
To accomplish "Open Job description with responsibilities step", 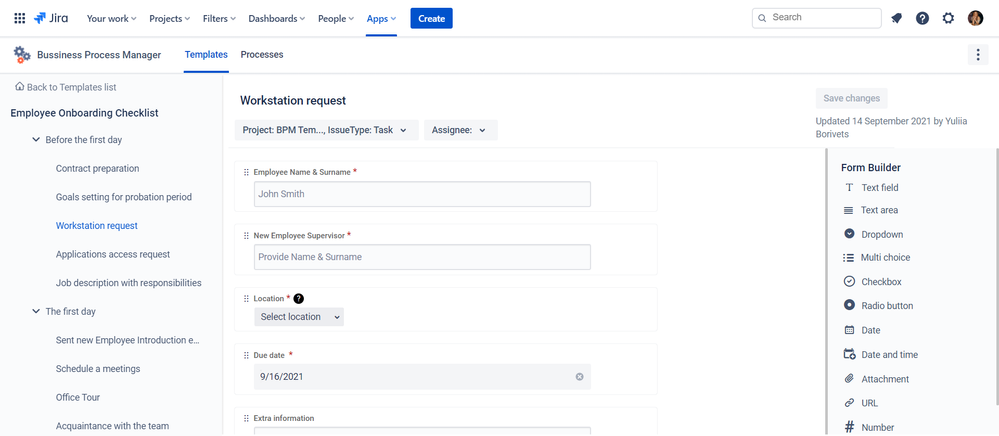I will tap(129, 283).
